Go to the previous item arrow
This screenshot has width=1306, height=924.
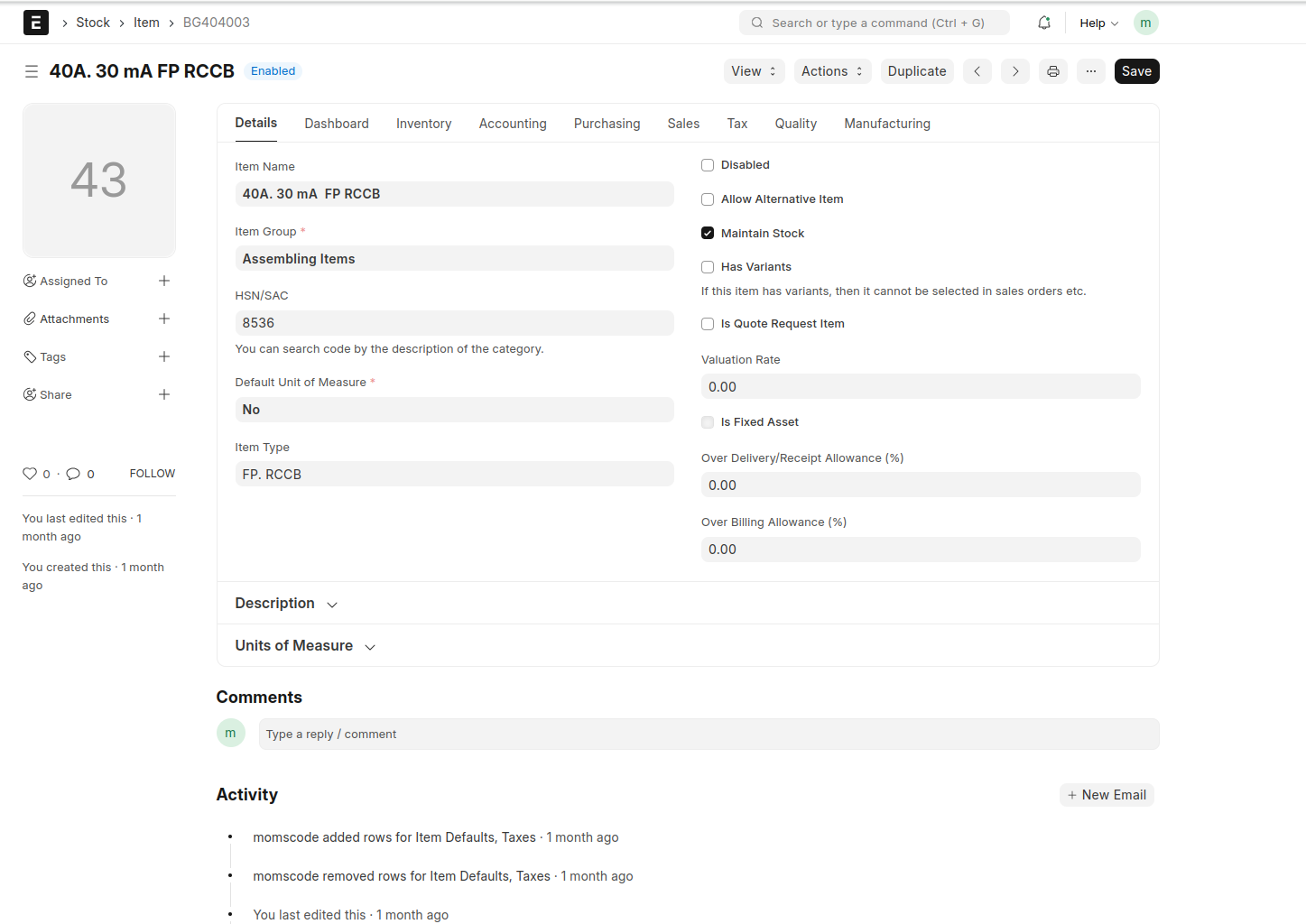(x=977, y=71)
